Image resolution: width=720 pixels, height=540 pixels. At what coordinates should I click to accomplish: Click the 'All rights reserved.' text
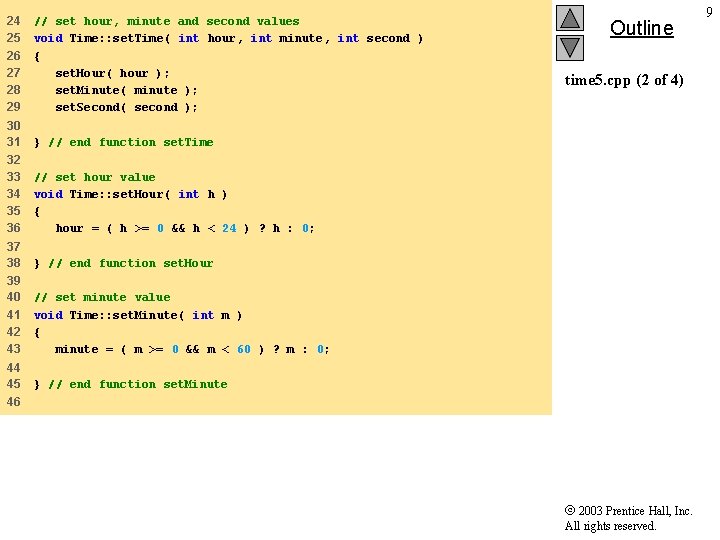click(610, 526)
